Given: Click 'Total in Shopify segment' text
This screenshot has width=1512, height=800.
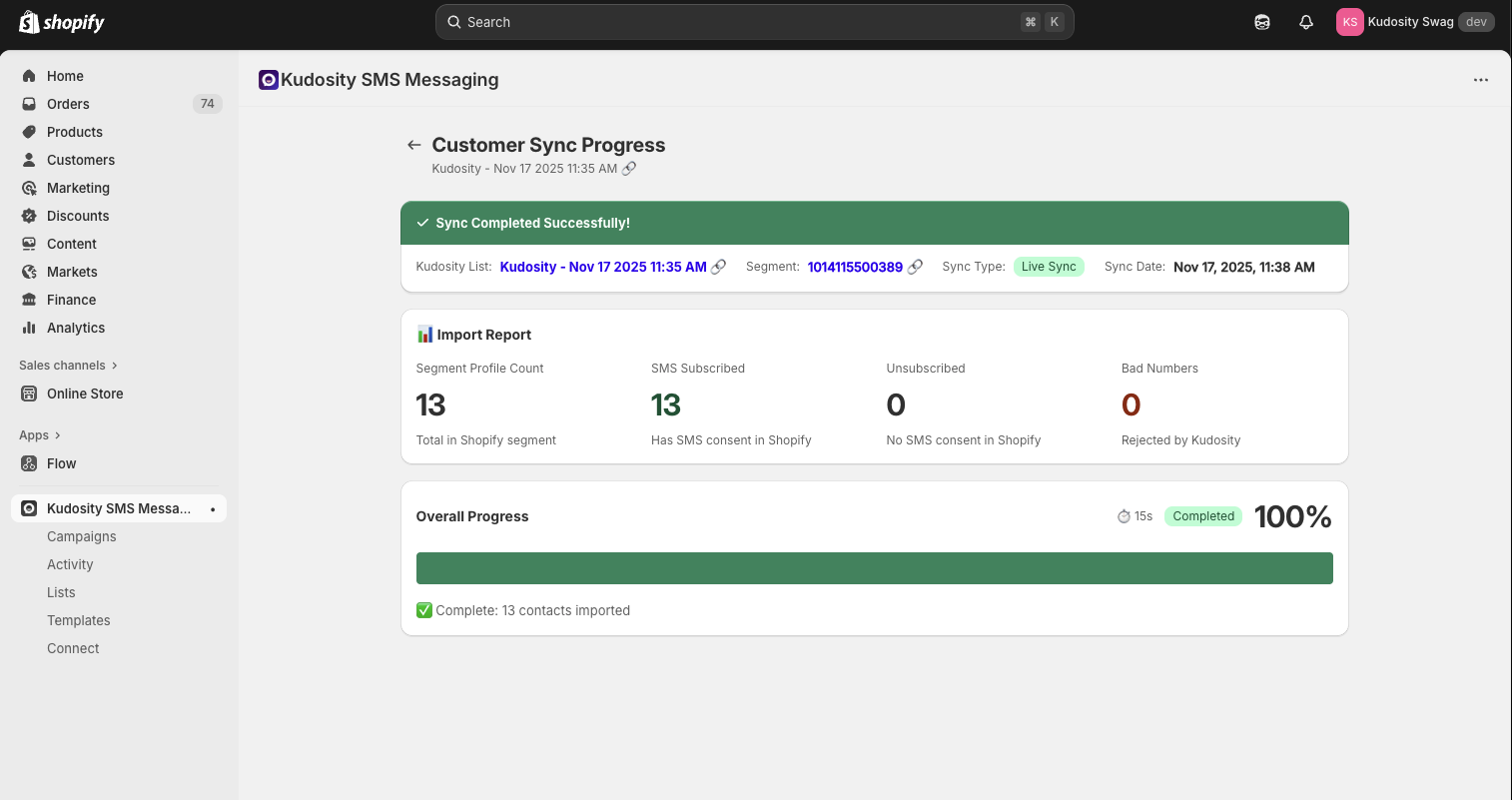Looking at the screenshot, I should [x=486, y=440].
